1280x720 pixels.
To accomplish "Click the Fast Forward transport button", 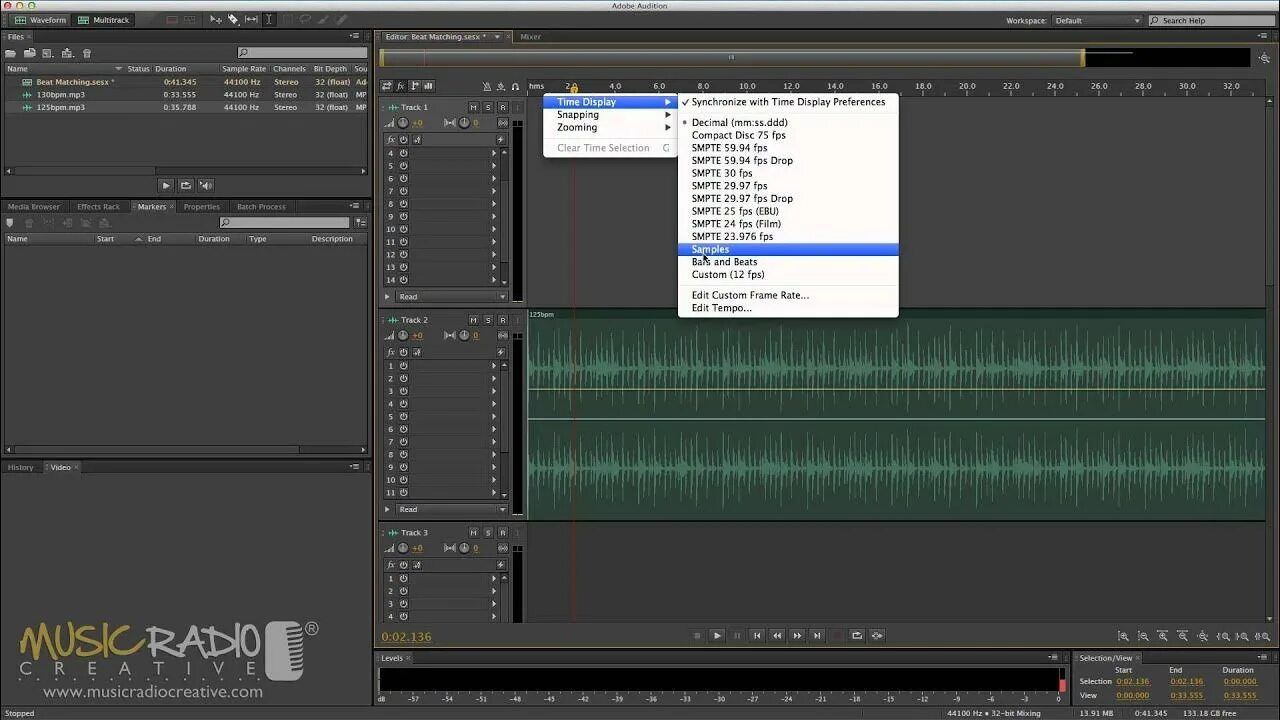I will point(797,635).
